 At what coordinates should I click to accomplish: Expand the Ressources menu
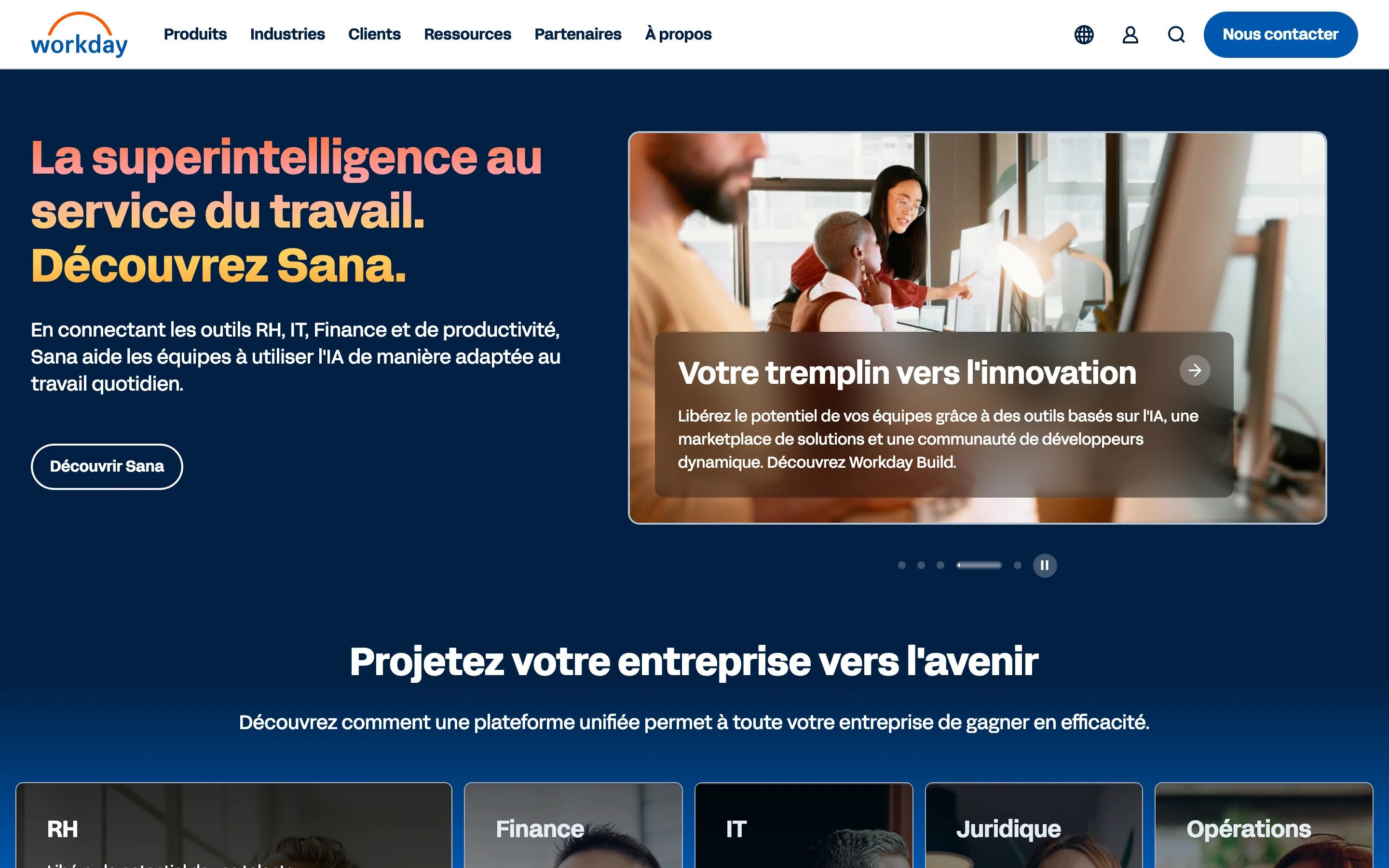coord(467,34)
